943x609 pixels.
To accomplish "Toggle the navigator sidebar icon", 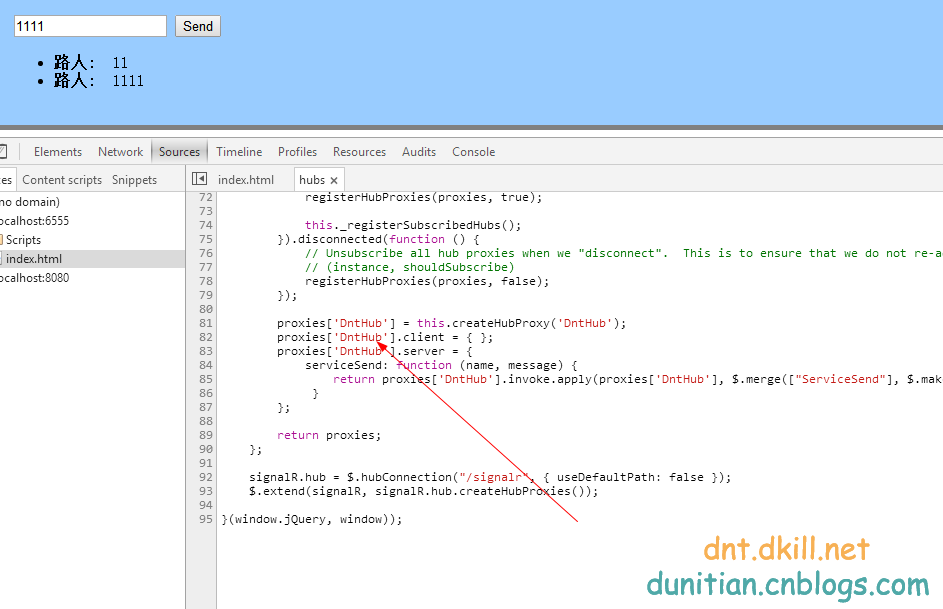I will point(199,179).
